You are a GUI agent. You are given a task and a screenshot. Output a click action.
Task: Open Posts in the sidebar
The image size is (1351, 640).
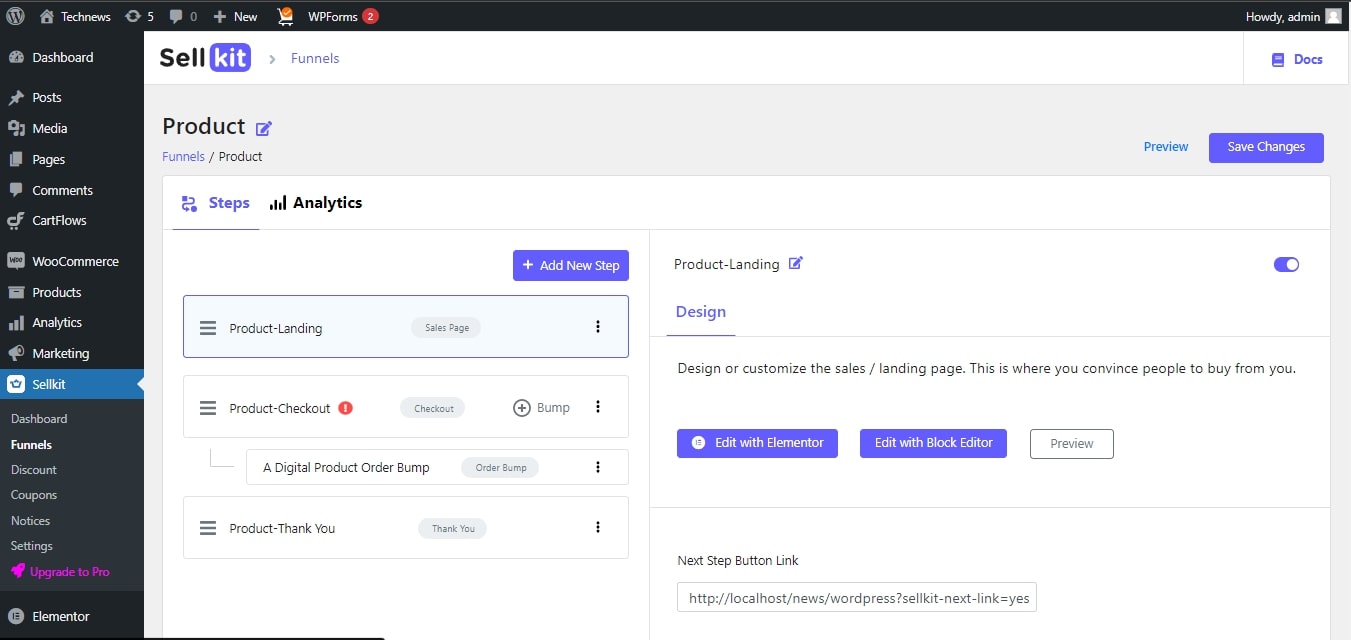(72, 98)
